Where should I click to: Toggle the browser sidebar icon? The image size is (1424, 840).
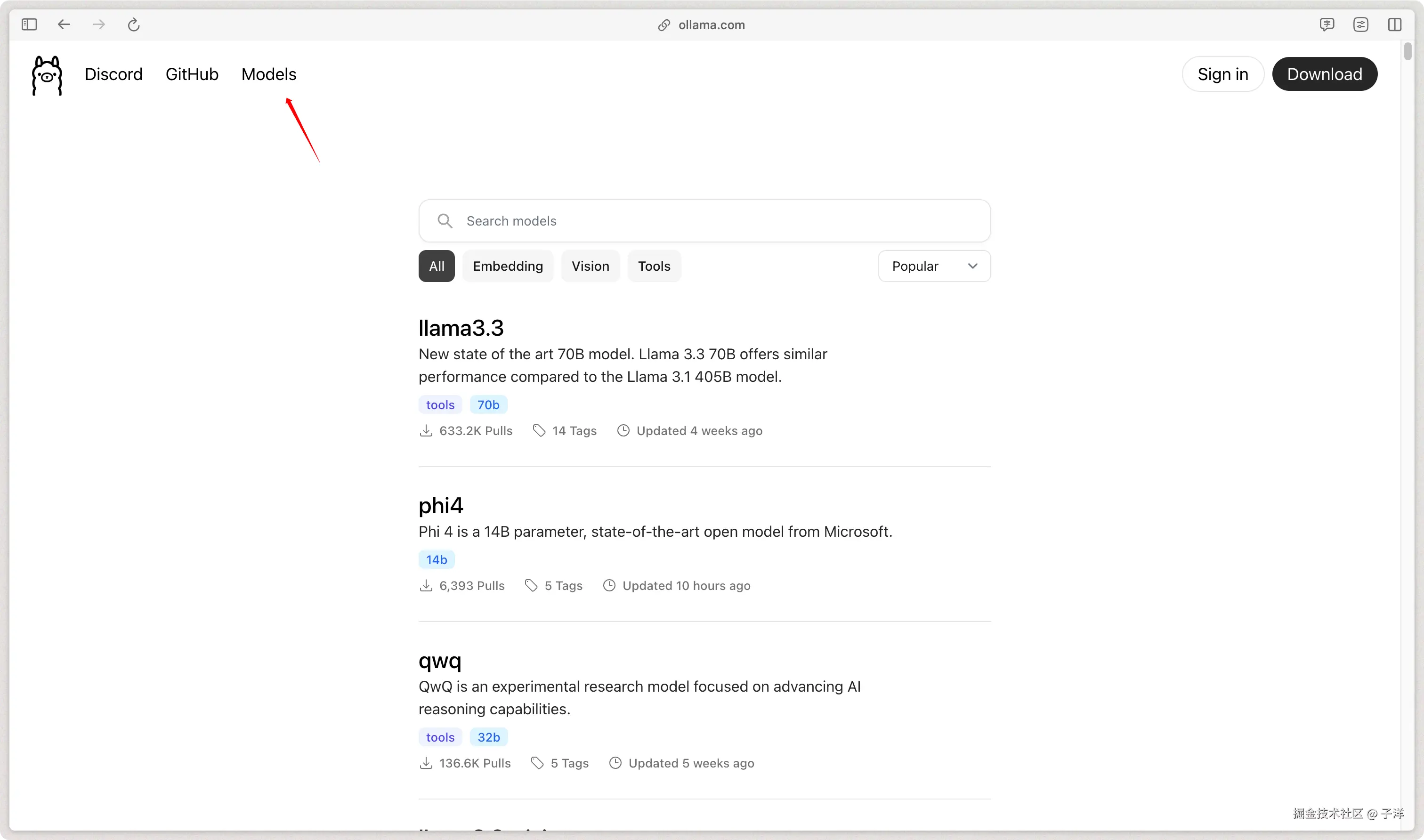[x=29, y=24]
